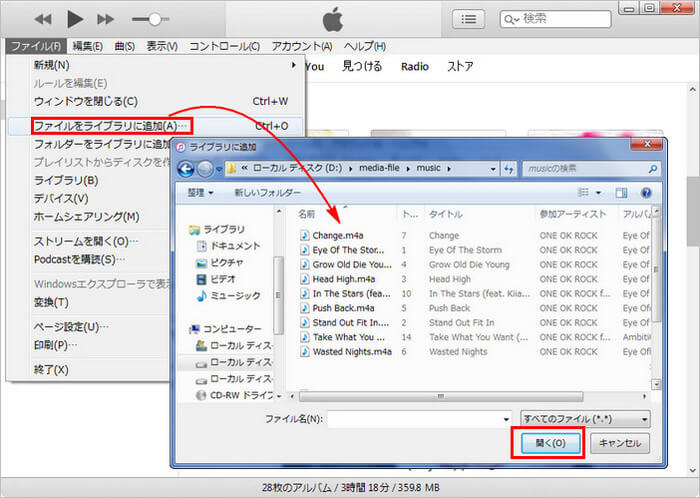Choose デバイス(V) in the File menu
This screenshot has height=498, width=700.
[61, 198]
